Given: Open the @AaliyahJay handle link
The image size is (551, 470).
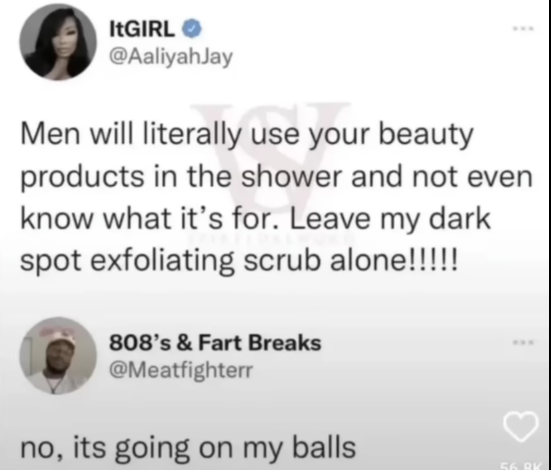Looking at the screenshot, I should click(x=171, y=56).
